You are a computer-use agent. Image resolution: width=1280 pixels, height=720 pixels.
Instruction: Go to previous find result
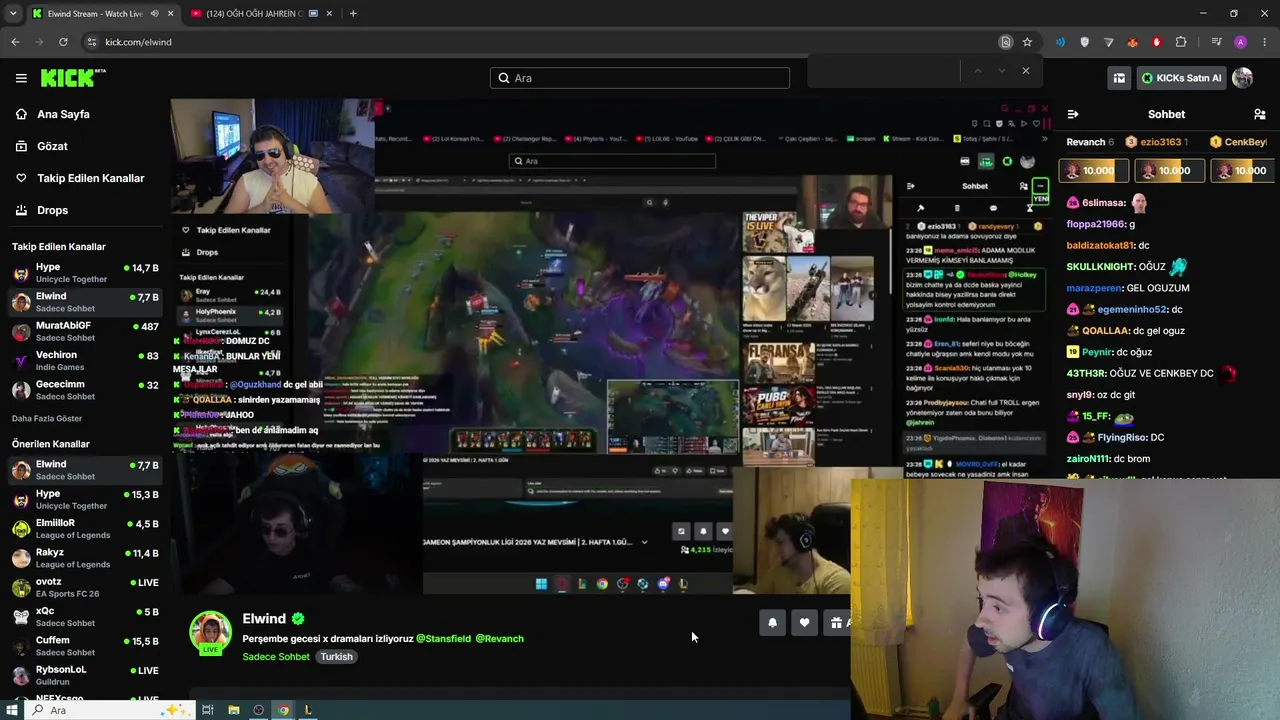pos(977,71)
